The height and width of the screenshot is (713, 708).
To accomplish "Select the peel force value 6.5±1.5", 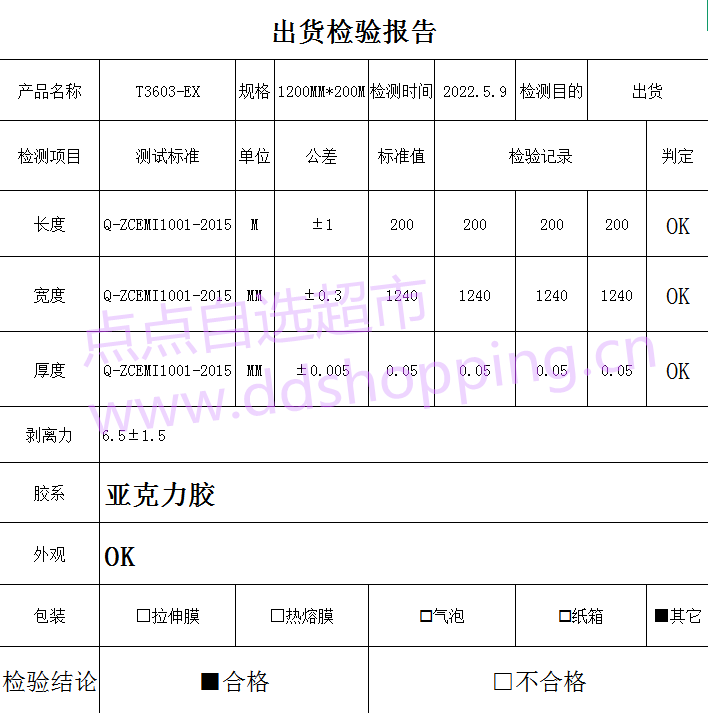I will pyautogui.click(x=134, y=436).
